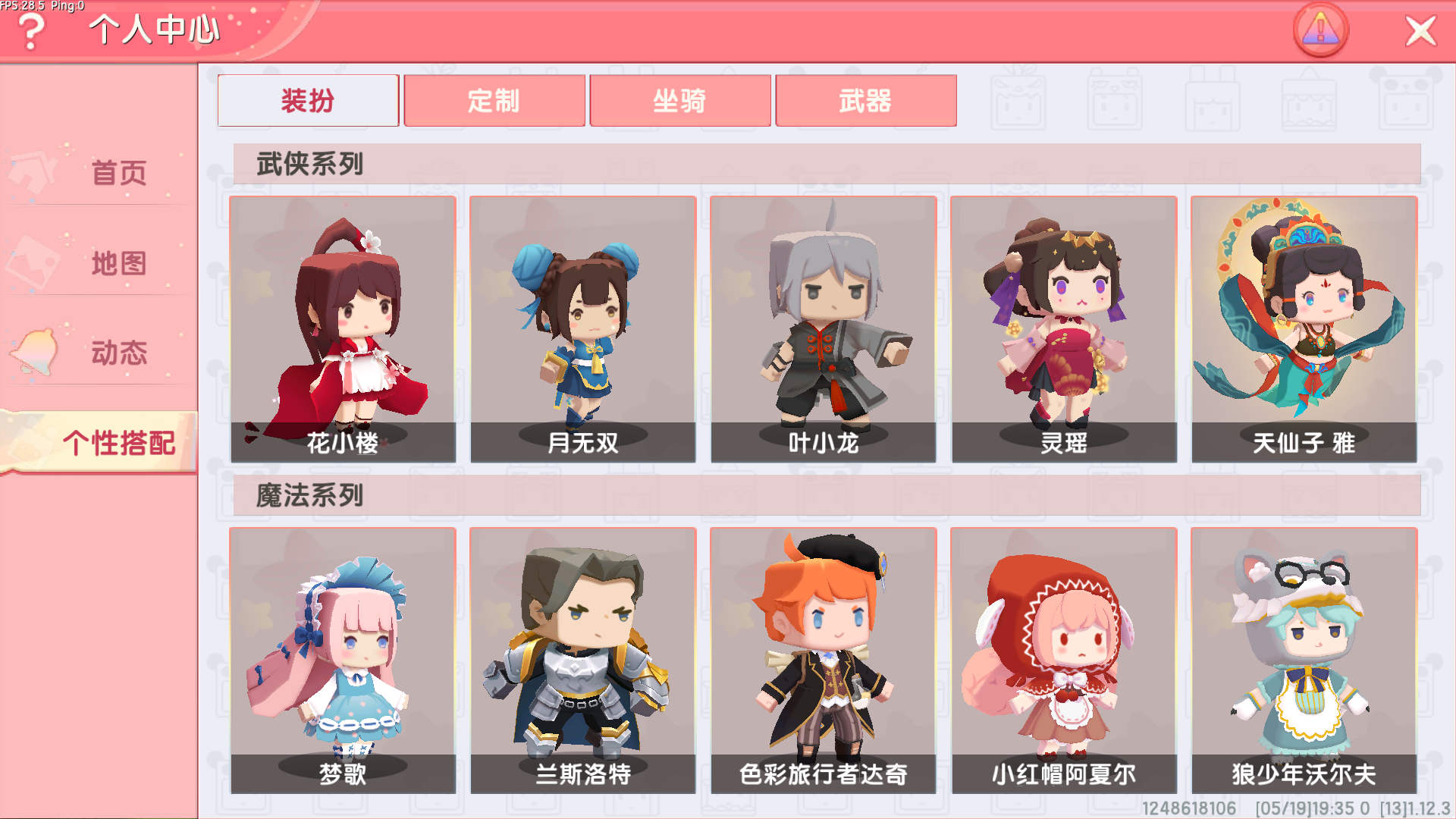
Task: Switch to the 武器 tab
Action: [866, 100]
